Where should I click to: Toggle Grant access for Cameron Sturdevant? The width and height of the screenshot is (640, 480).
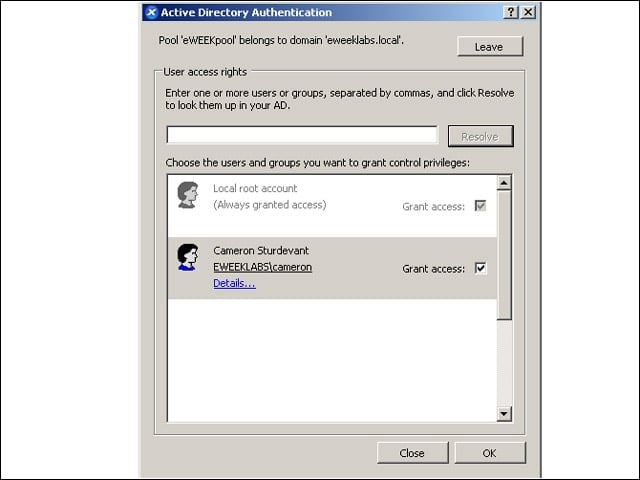pos(480,268)
